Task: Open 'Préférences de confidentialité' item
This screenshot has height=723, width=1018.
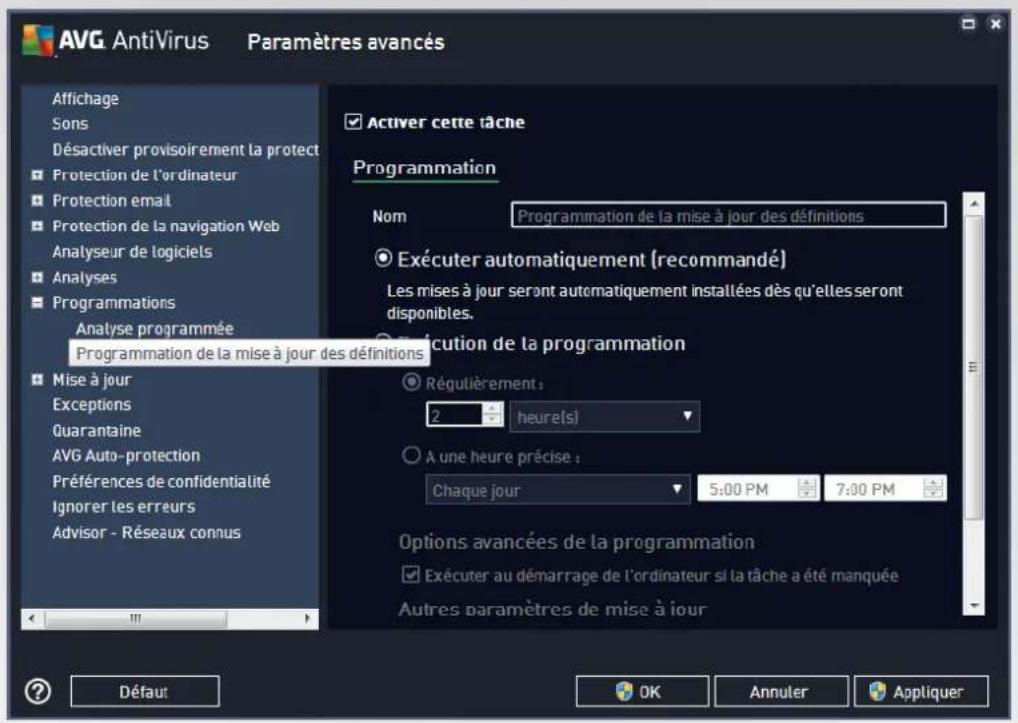Action: click(161, 481)
